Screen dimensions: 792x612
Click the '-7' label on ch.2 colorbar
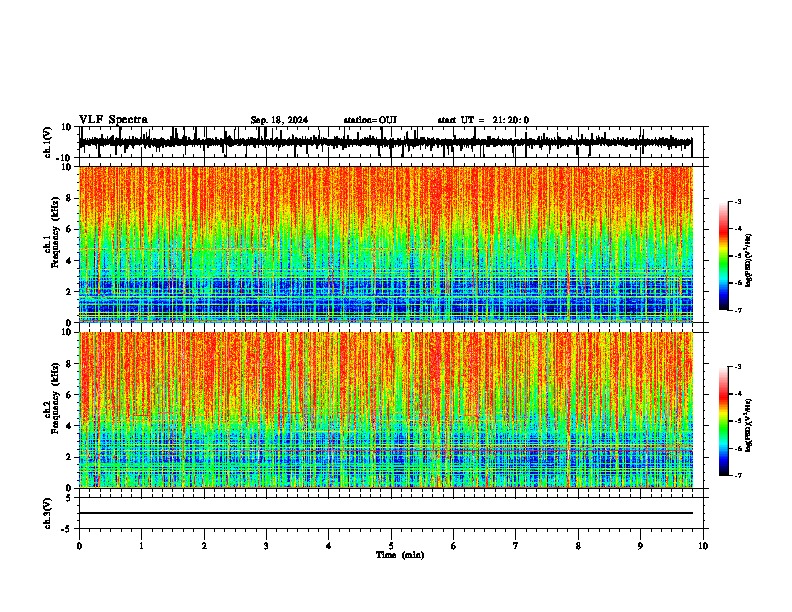pos(737,475)
